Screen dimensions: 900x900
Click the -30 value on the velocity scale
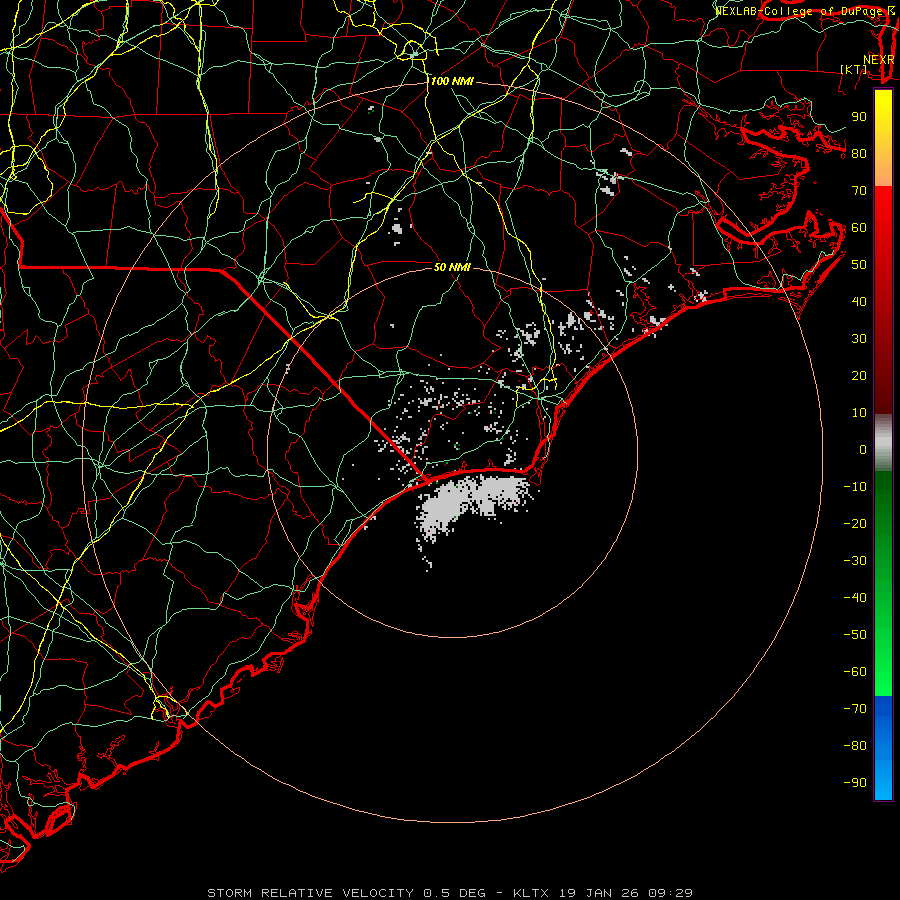tap(855, 561)
